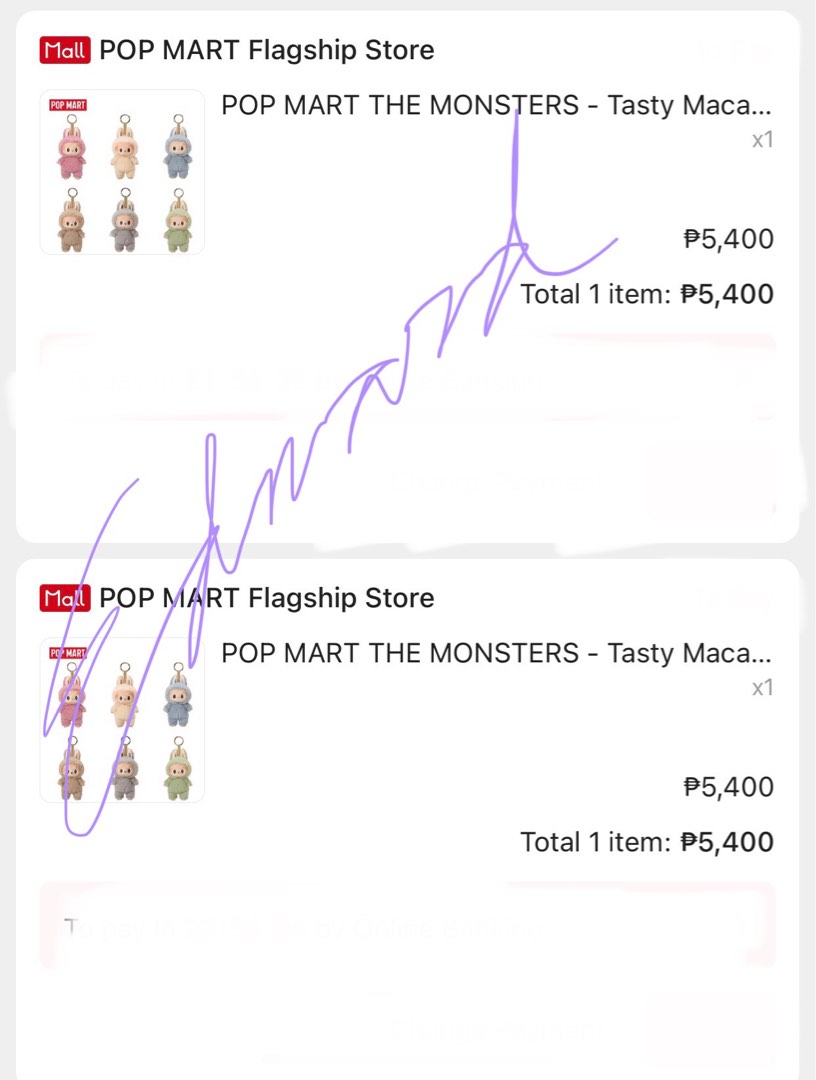Click the x1 quantity in the bottom order
Image resolution: width=816 pixels, height=1080 pixels.
762,688
